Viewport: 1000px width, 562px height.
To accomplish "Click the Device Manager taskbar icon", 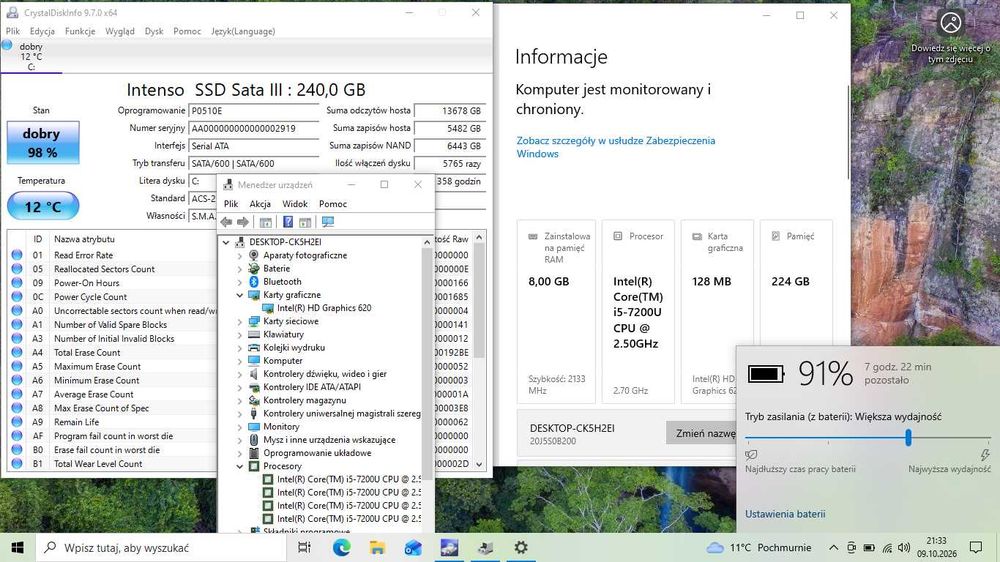I will pos(485,547).
